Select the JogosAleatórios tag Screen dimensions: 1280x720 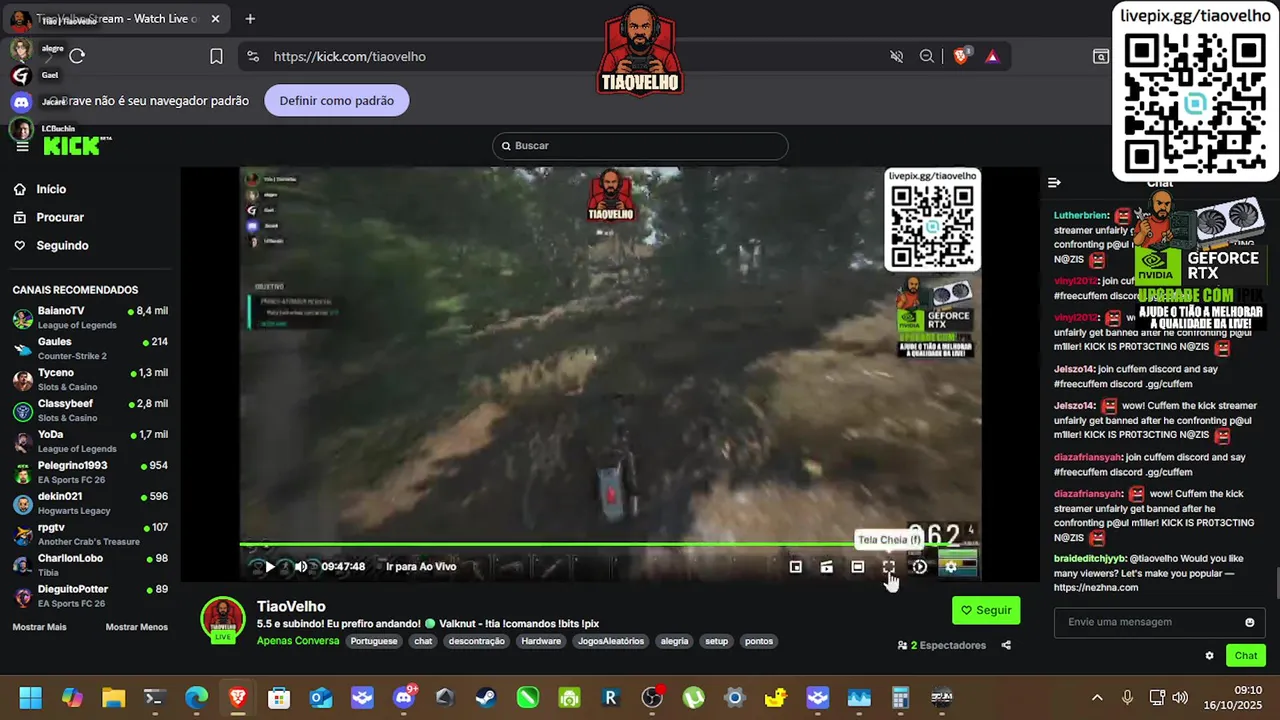pyautogui.click(x=611, y=641)
